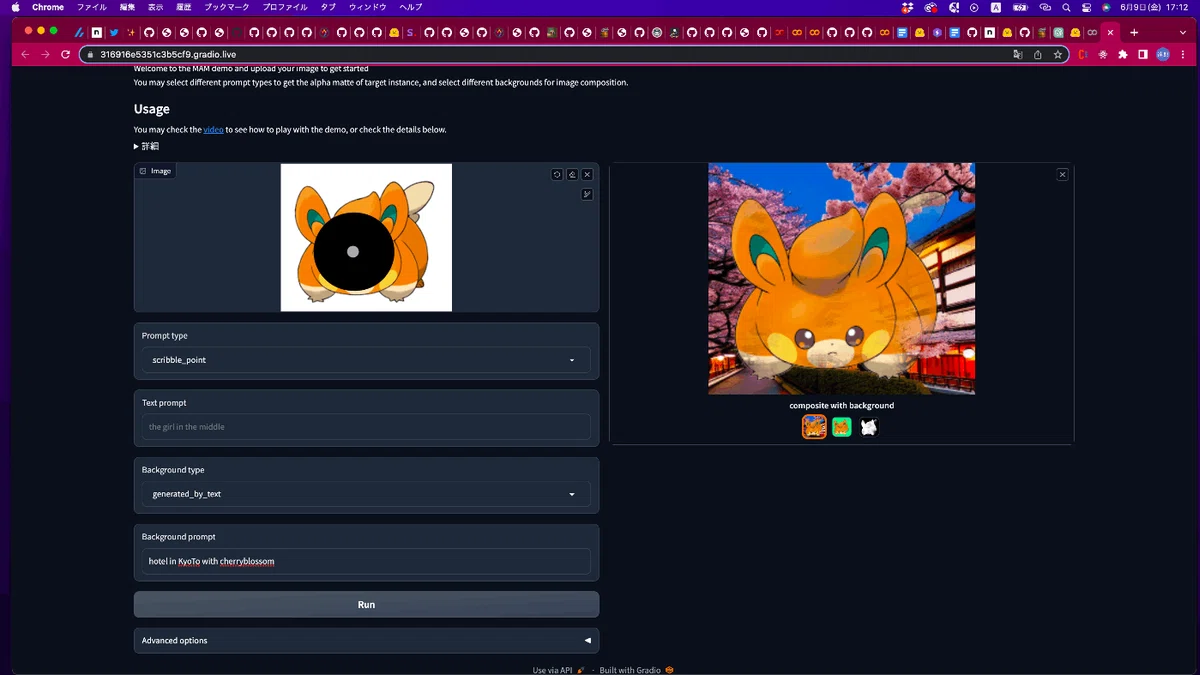Open the プロファイル menu
This screenshot has width=1200, height=675.
pos(285,7)
